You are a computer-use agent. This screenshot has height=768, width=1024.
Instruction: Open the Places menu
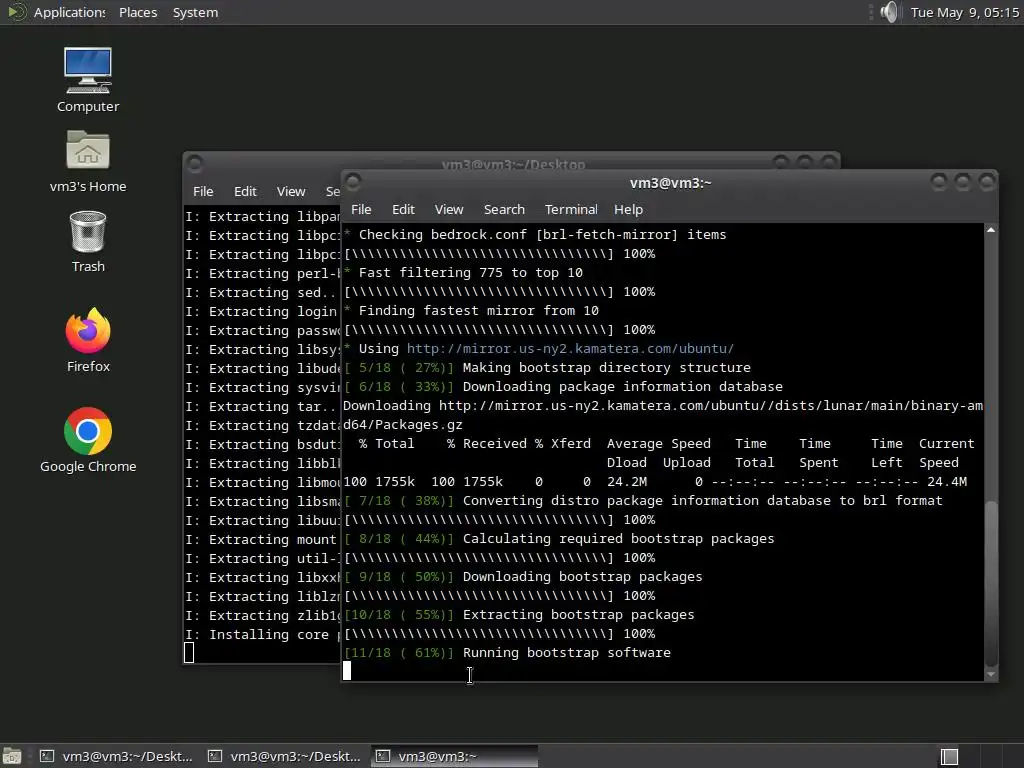pyautogui.click(x=138, y=12)
